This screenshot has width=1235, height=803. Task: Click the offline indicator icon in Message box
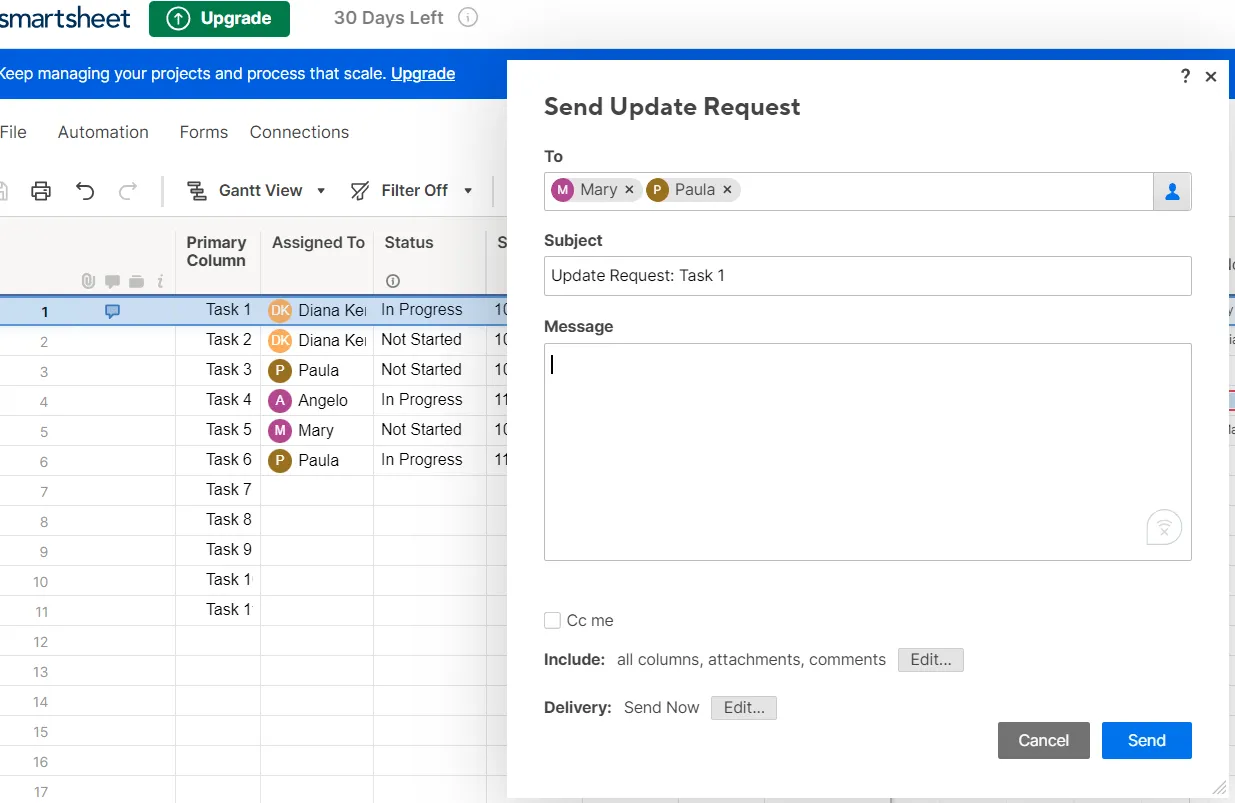coord(1164,527)
